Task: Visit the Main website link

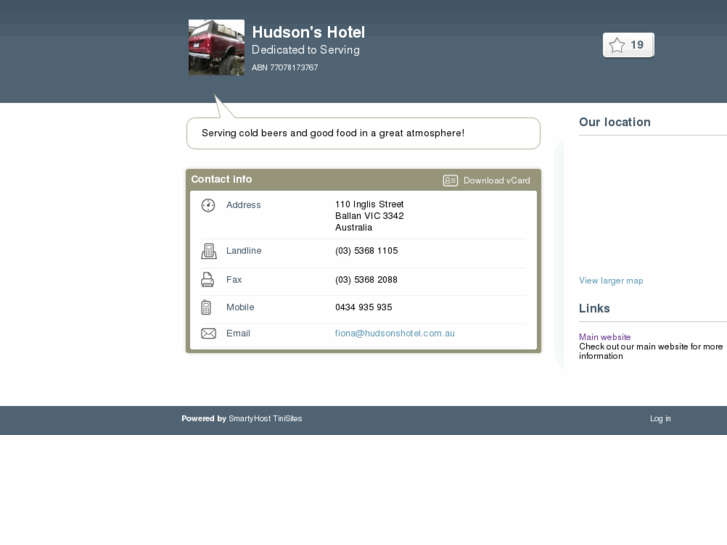Action: coord(605,337)
